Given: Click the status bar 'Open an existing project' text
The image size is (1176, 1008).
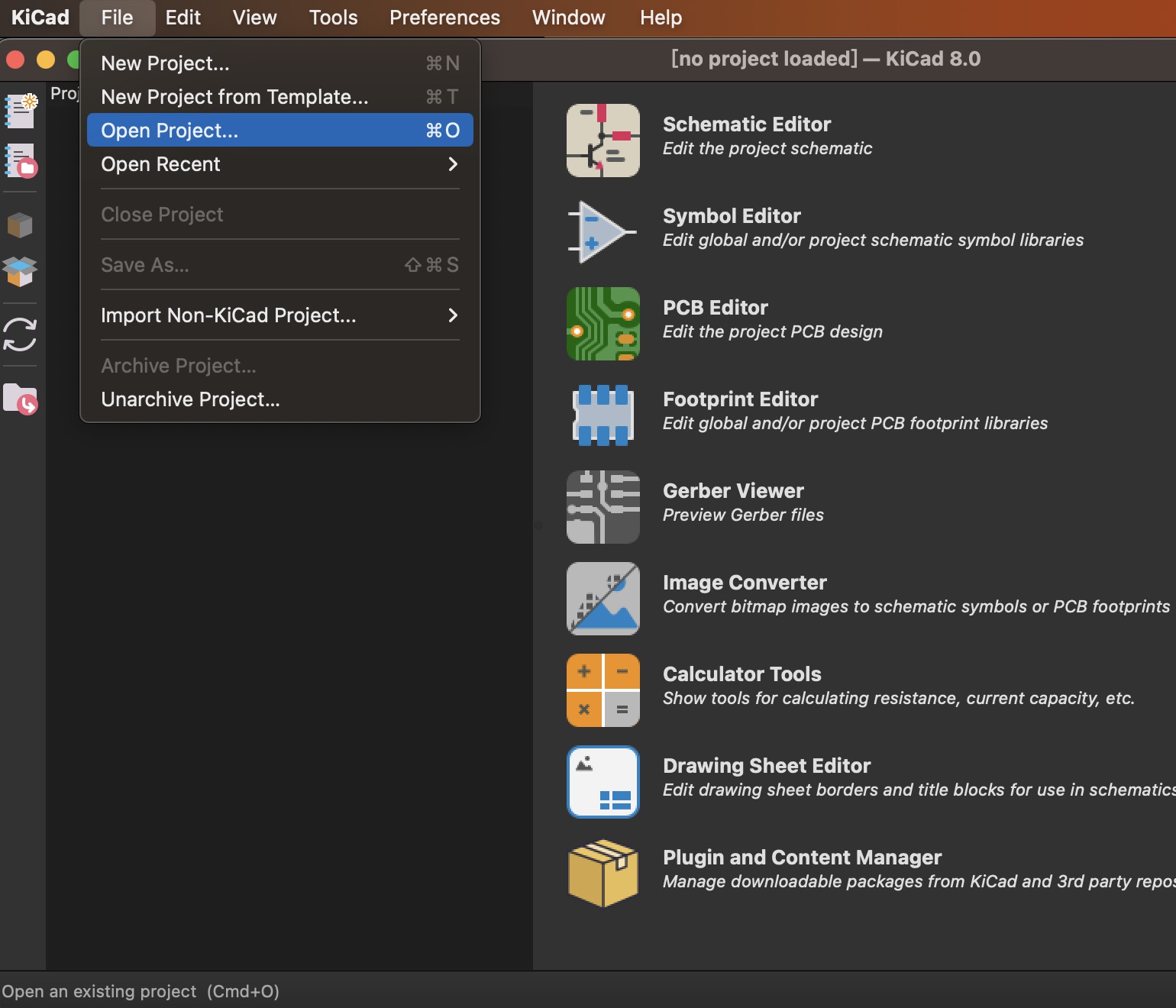Looking at the screenshot, I should click(x=141, y=991).
